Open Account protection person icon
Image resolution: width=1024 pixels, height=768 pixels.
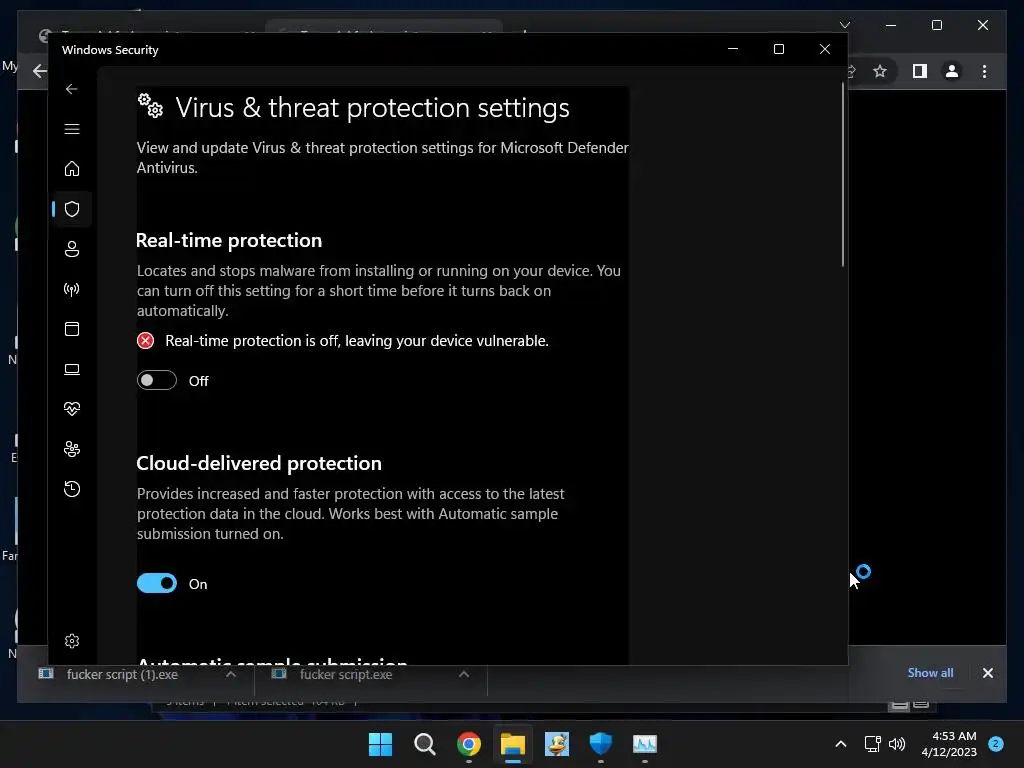[72, 249]
